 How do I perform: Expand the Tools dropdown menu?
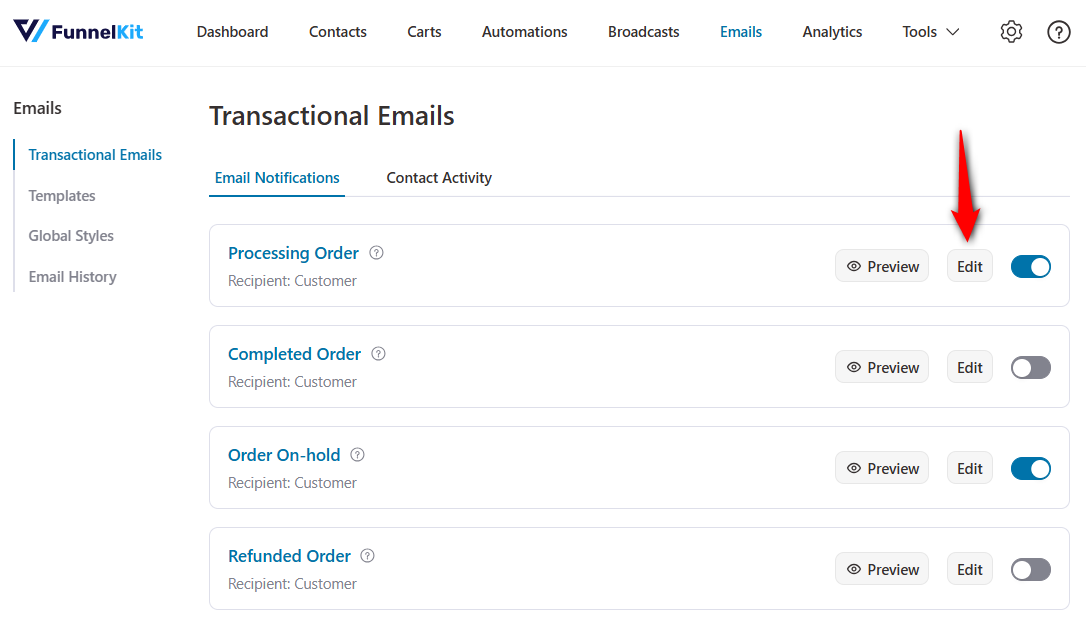pos(930,32)
